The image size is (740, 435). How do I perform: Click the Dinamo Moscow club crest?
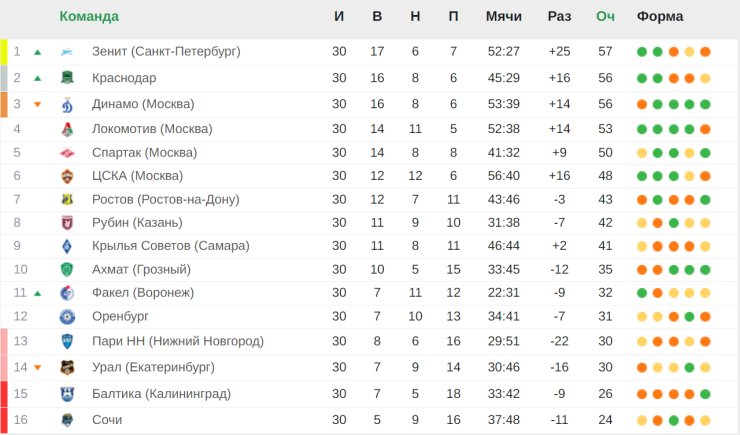[x=67, y=104]
